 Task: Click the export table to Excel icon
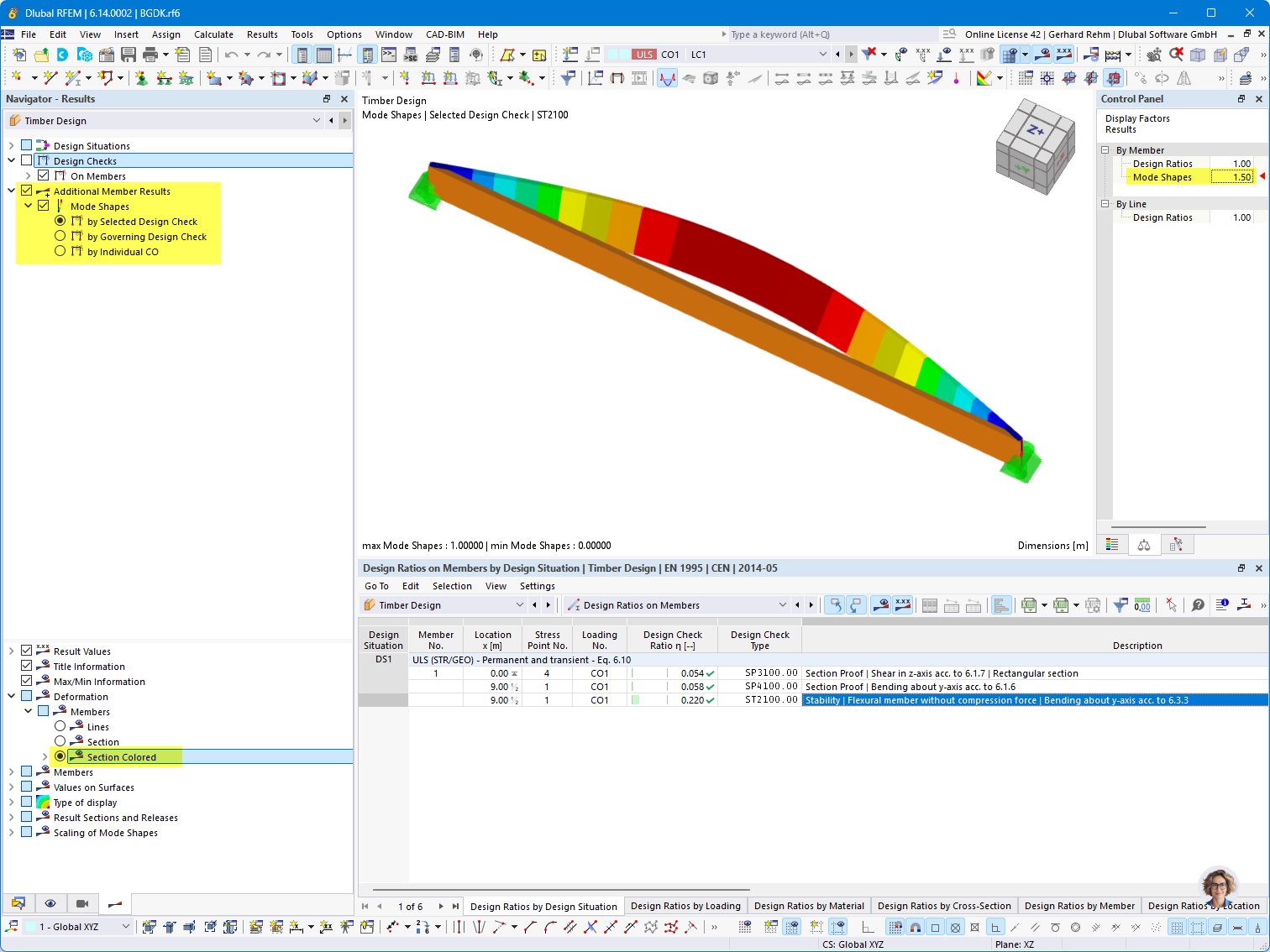[x=1028, y=605]
